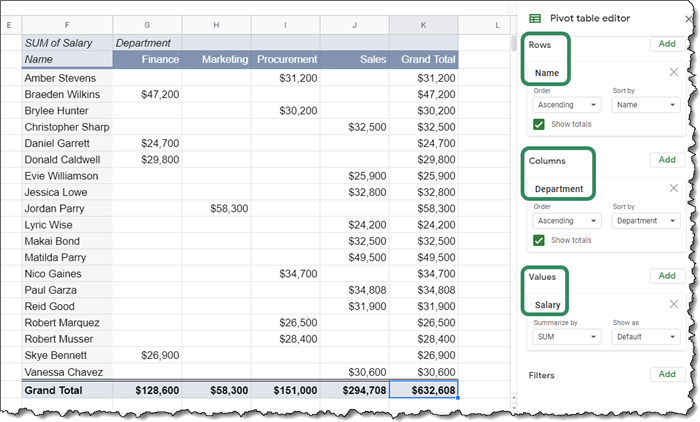Remove the Department field from Columns
The width and height of the screenshot is (700, 422).
(x=673, y=188)
